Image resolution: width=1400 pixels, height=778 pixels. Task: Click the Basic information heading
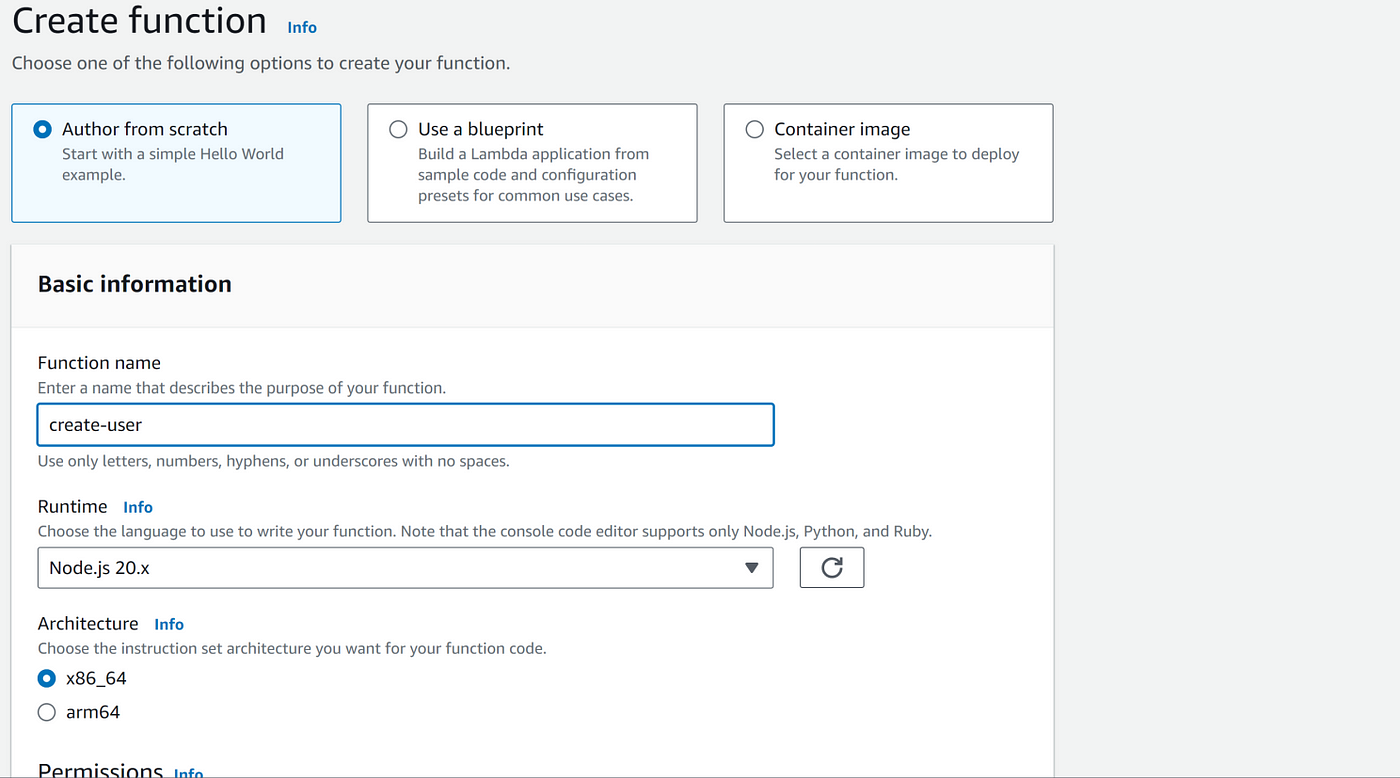point(134,284)
